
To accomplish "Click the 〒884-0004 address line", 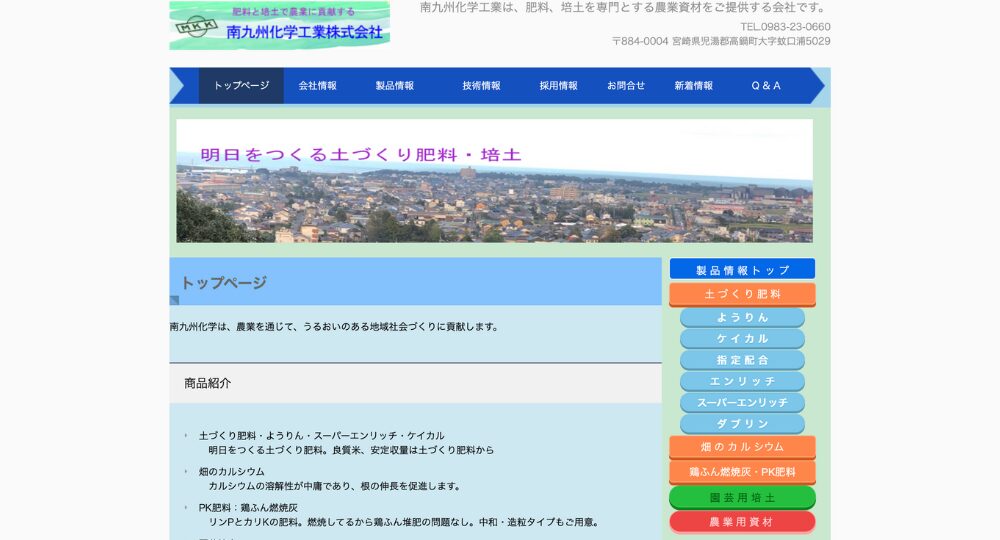I will coord(721,41).
